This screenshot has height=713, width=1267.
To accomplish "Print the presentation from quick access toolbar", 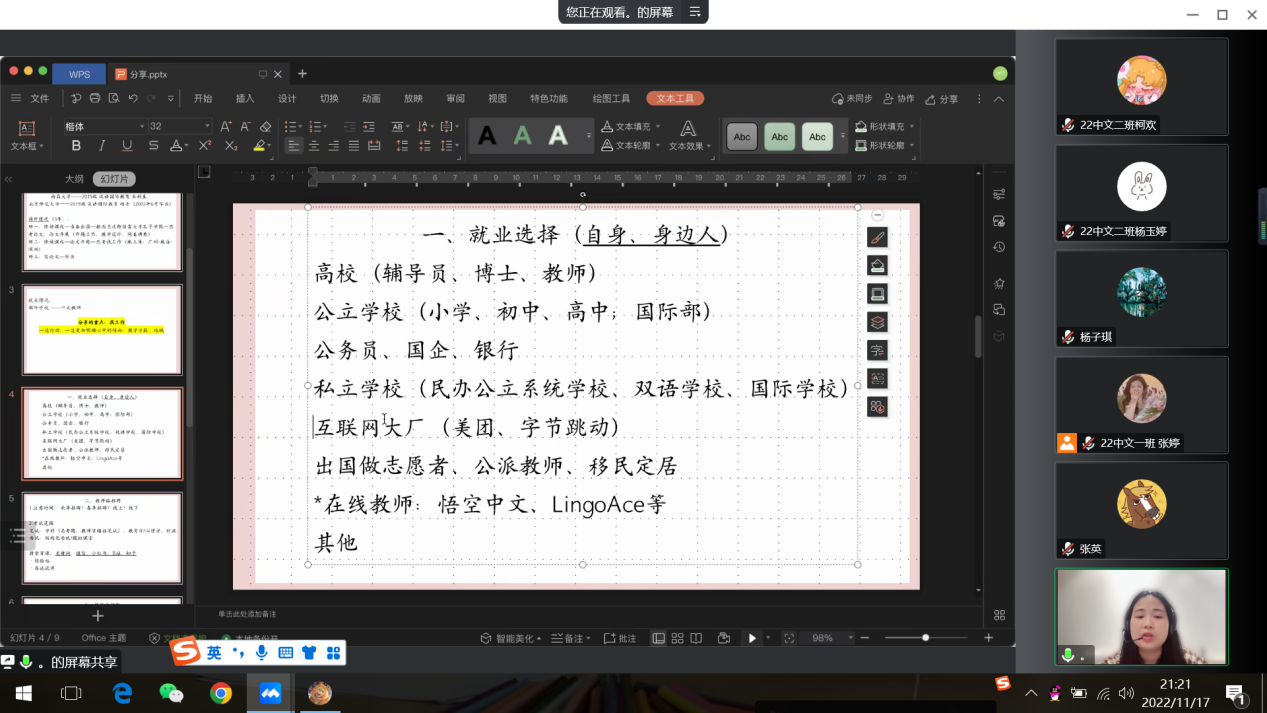I will click(95, 99).
